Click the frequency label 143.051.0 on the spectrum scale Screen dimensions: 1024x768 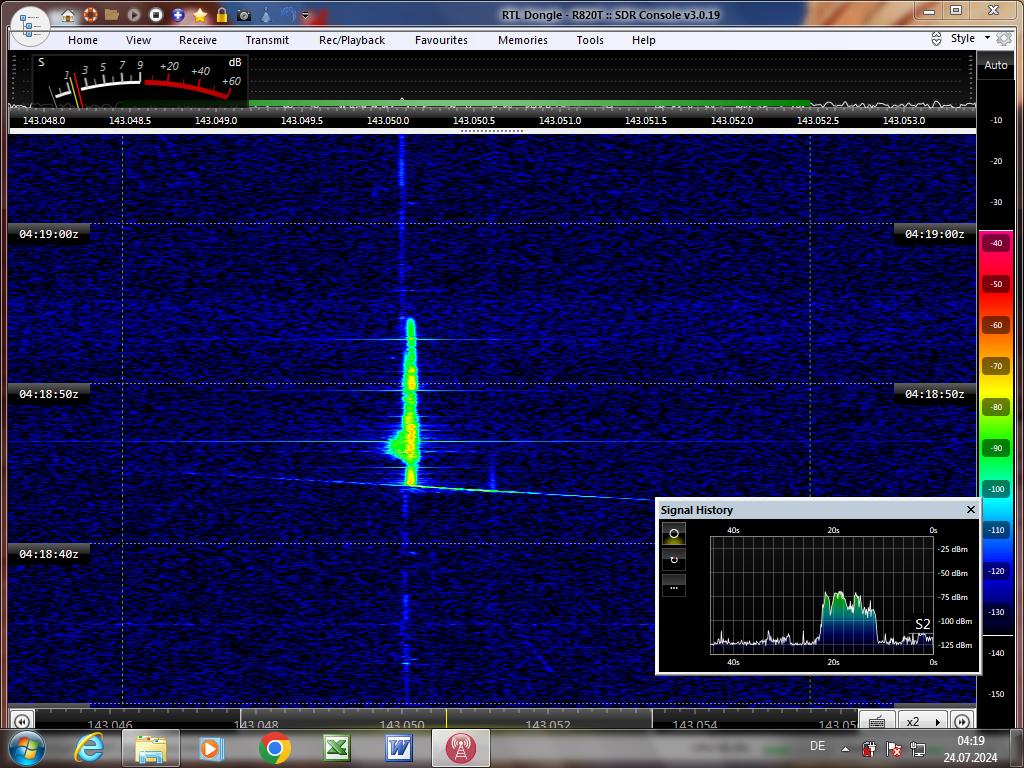(x=560, y=120)
